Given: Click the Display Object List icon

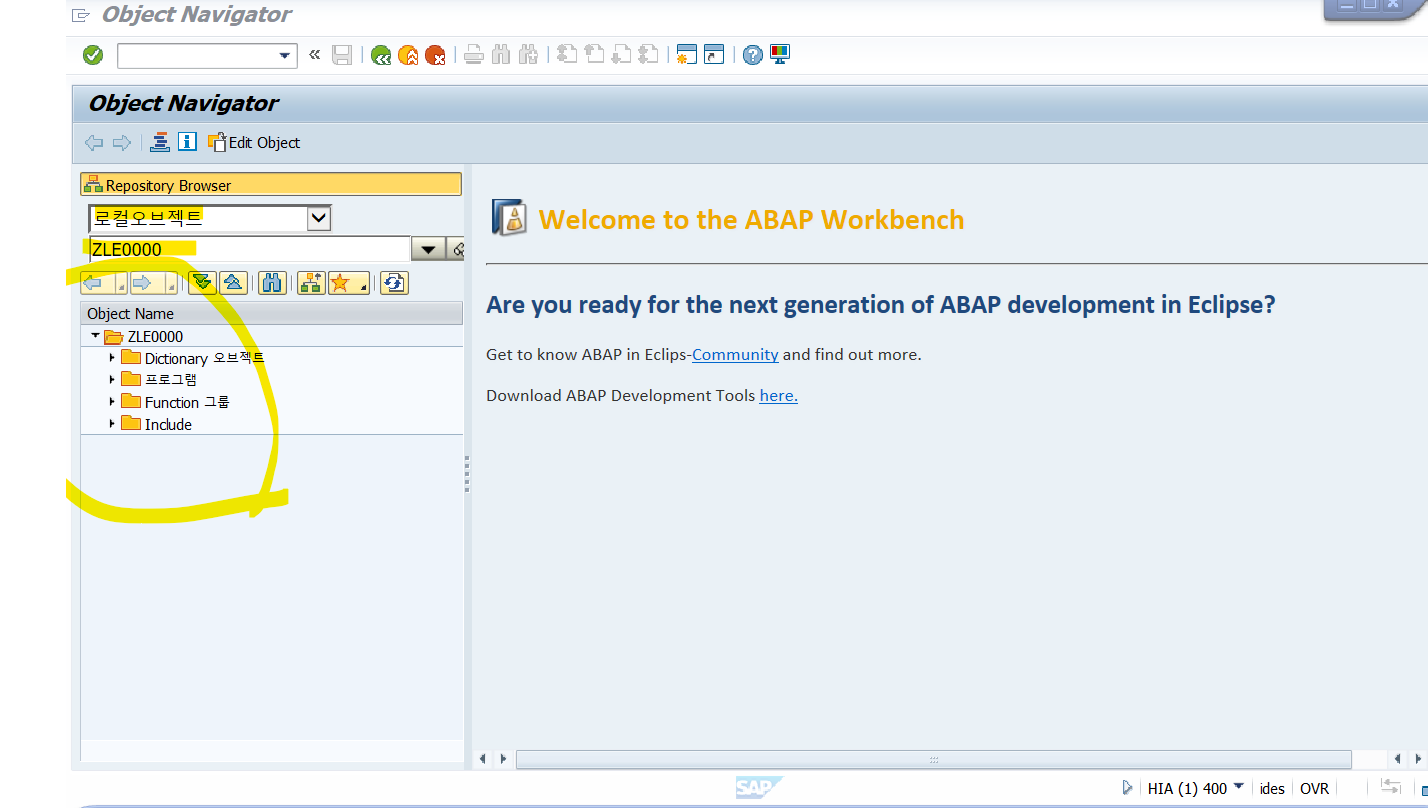Looking at the screenshot, I should pos(160,143).
